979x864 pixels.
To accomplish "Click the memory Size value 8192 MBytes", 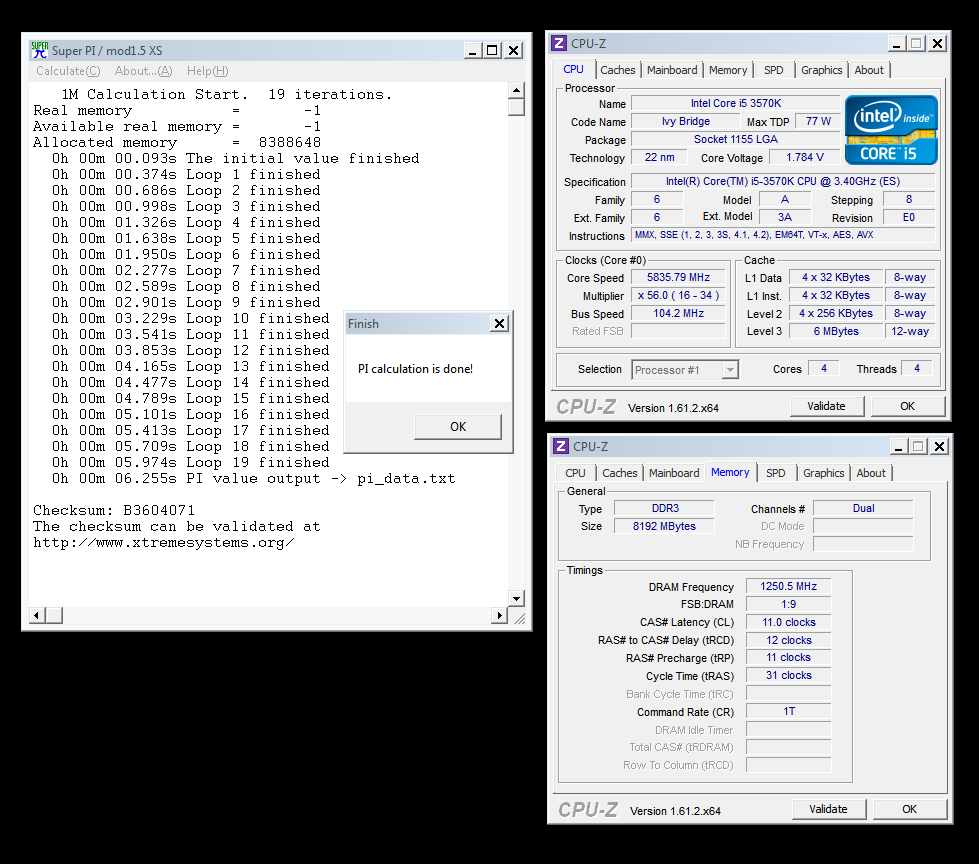I will tap(664, 526).
